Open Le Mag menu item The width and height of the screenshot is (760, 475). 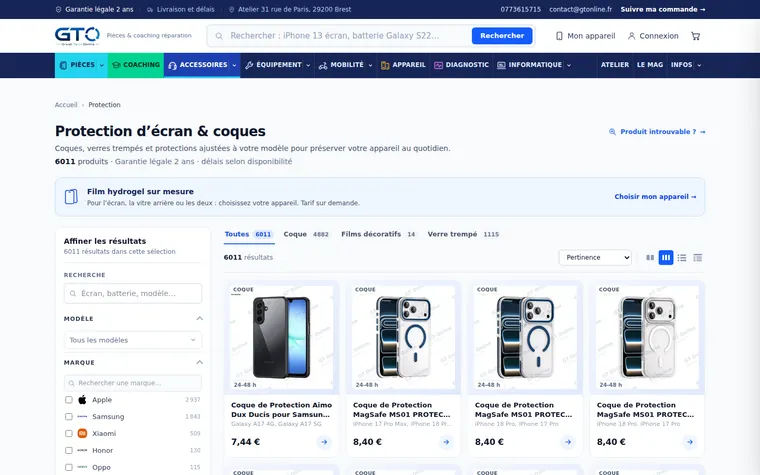click(x=649, y=65)
